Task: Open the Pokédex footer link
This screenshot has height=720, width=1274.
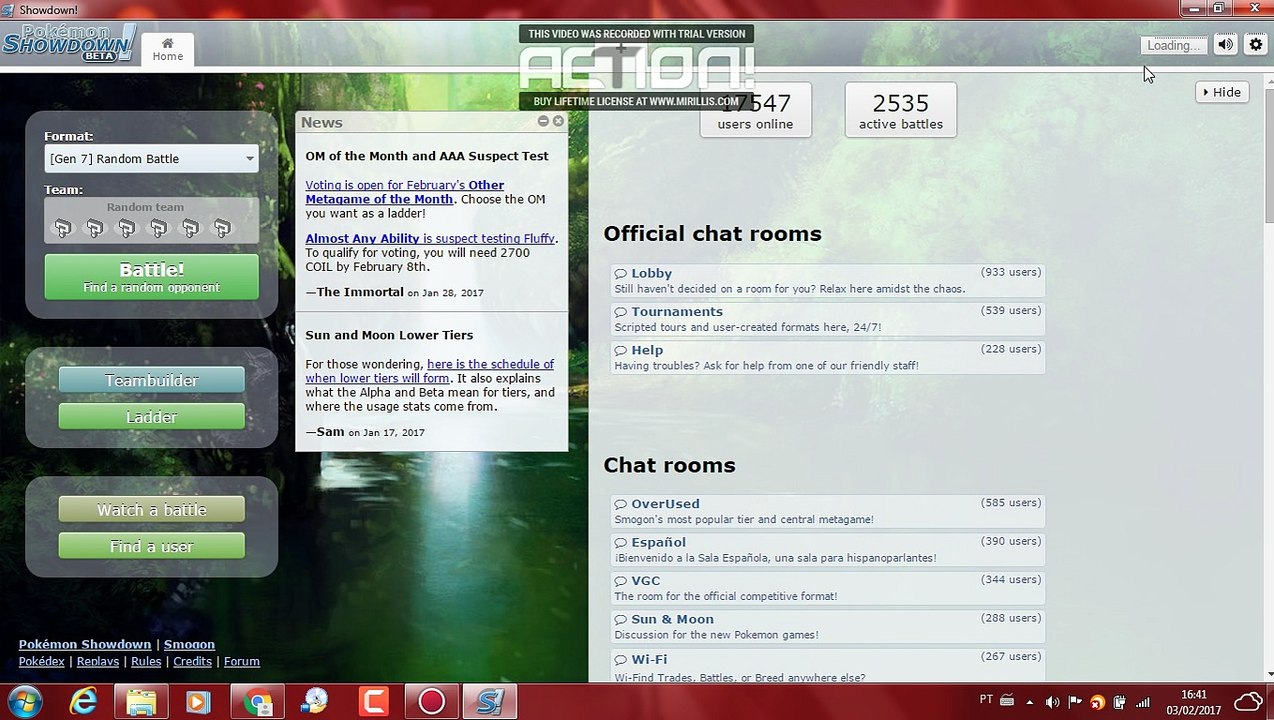Action: point(41,662)
